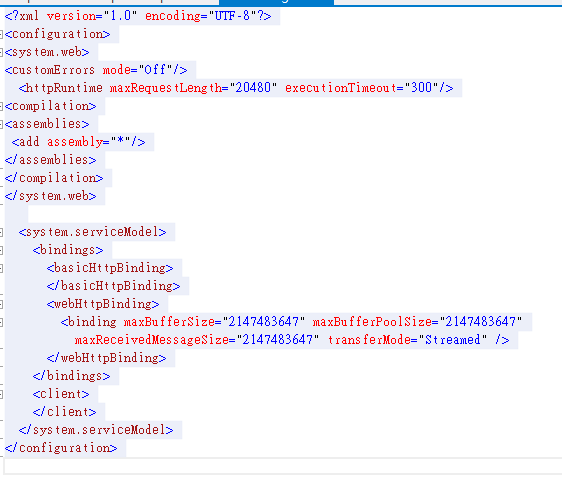Click the maxReceivedMessageSize attribute name
The width and height of the screenshot is (562, 486).
point(152,340)
